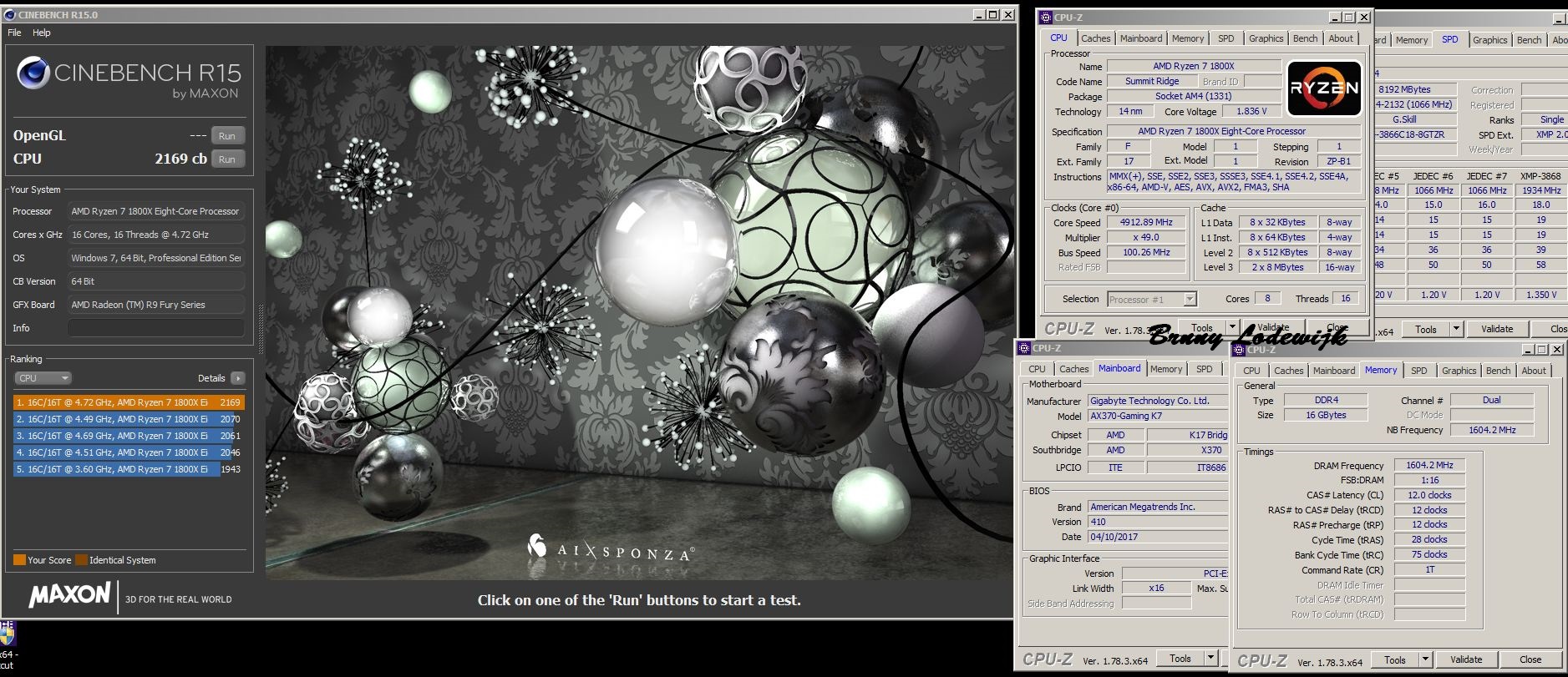Viewport: 1568px width, 677px height.
Task: Click the Cinebench R15 sphere logo
Action: click(x=33, y=73)
